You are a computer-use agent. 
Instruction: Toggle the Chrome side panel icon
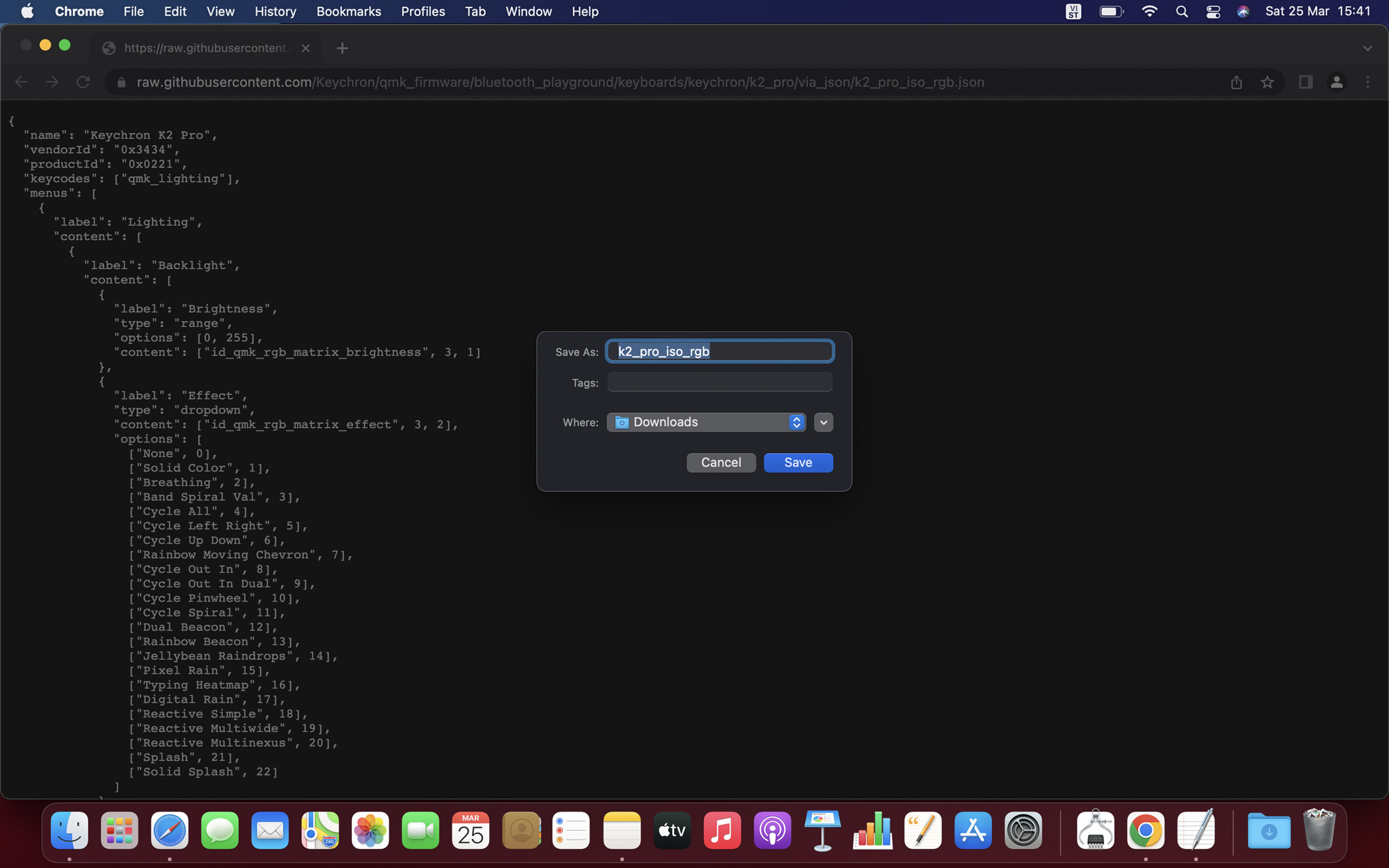click(1305, 82)
